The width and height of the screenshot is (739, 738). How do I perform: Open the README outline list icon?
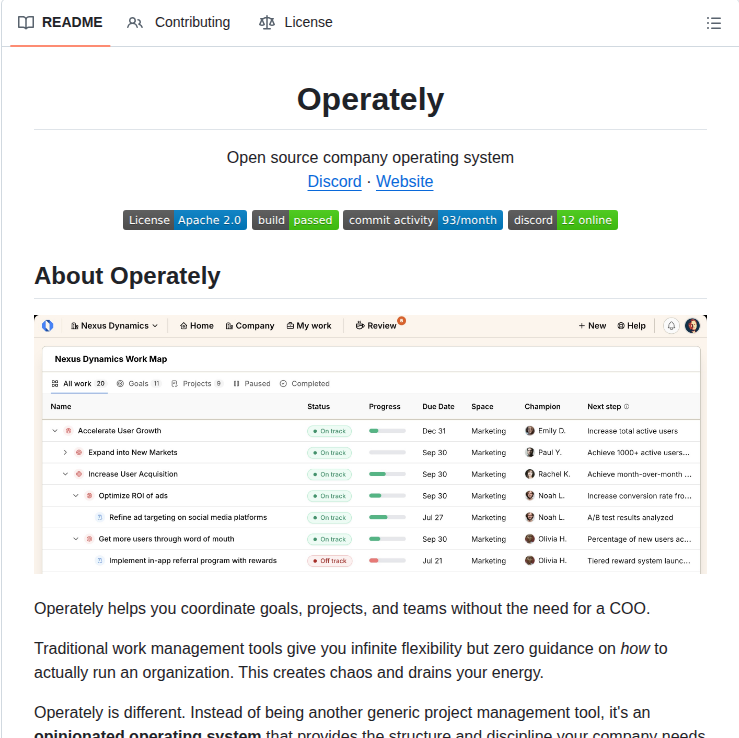(713, 23)
